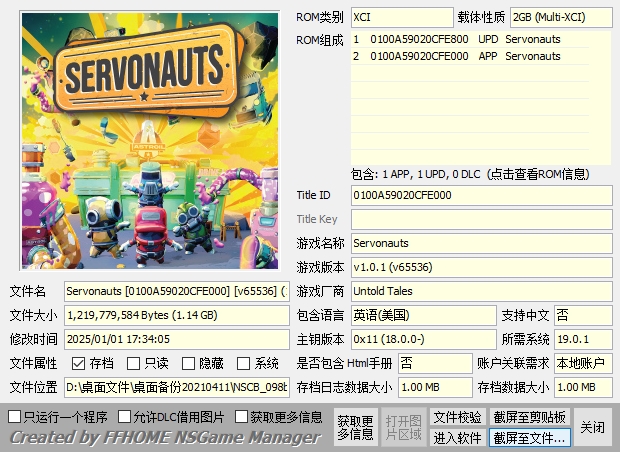This screenshot has width=620, height=452.
Task: Click the 截屏至文件... button
Action: tap(529, 438)
